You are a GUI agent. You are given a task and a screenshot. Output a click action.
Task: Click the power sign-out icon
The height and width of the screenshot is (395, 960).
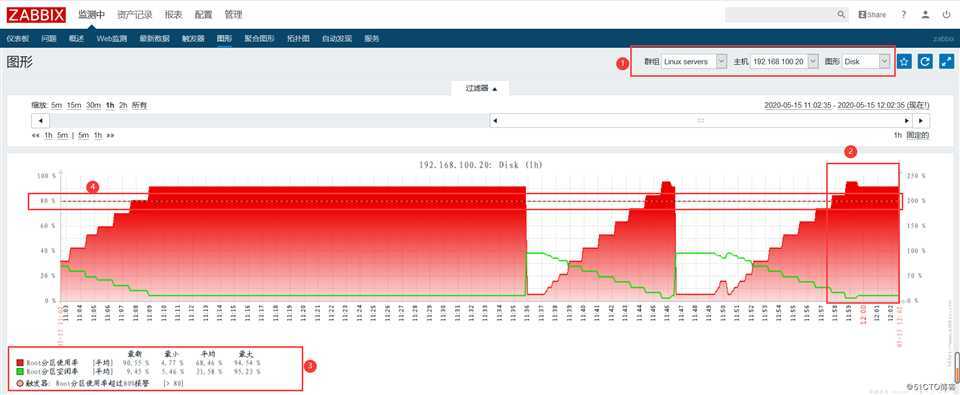(x=948, y=15)
